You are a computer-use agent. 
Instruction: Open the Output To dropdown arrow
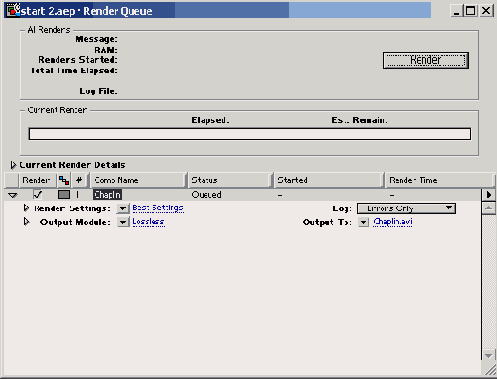[x=363, y=222]
